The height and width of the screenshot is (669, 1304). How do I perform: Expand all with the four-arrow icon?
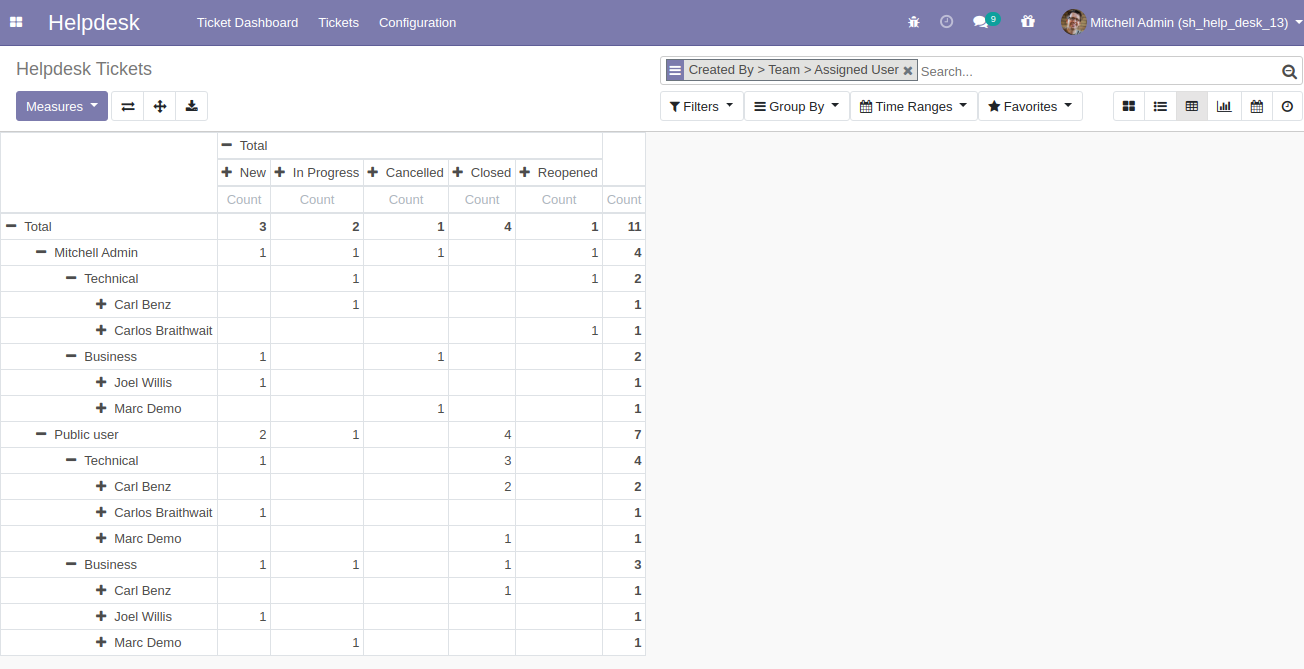tap(160, 106)
